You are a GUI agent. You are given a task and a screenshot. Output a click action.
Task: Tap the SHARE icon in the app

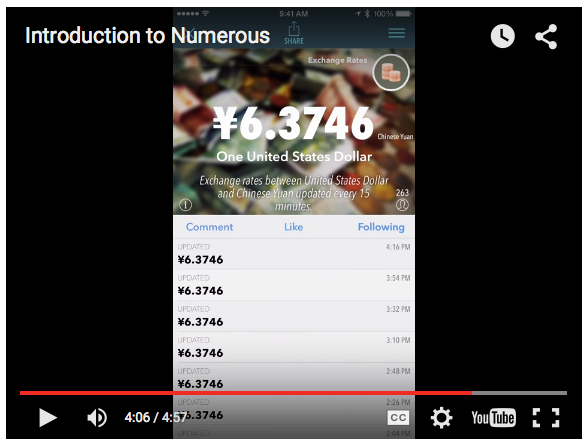pyautogui.click(x=294, y=33)
